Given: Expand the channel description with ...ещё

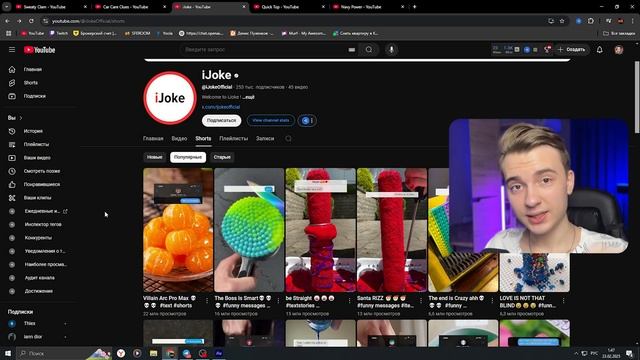Looking at the screenshot, I should click(248, 97).
